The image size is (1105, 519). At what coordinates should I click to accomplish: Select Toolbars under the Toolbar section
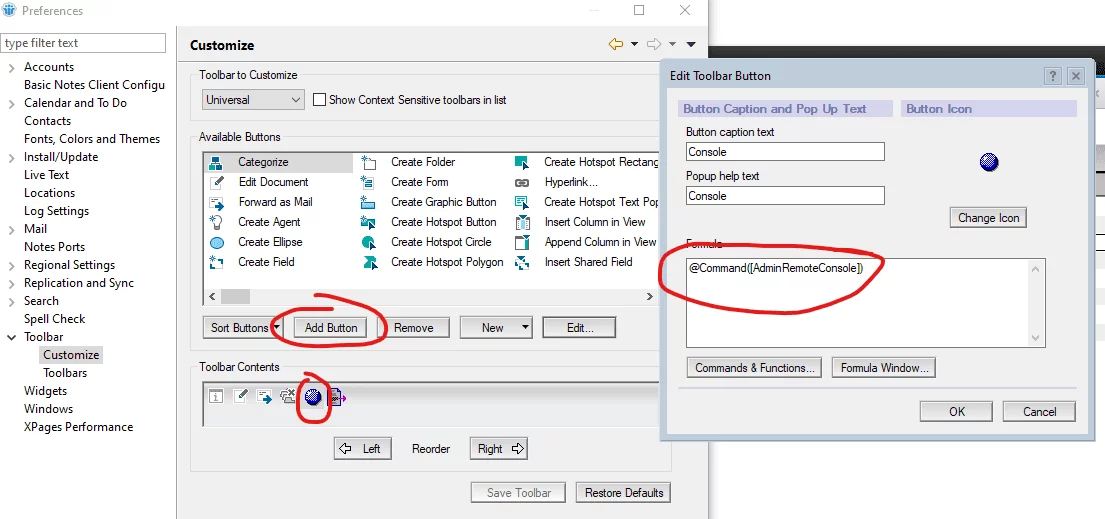point(65,373)
